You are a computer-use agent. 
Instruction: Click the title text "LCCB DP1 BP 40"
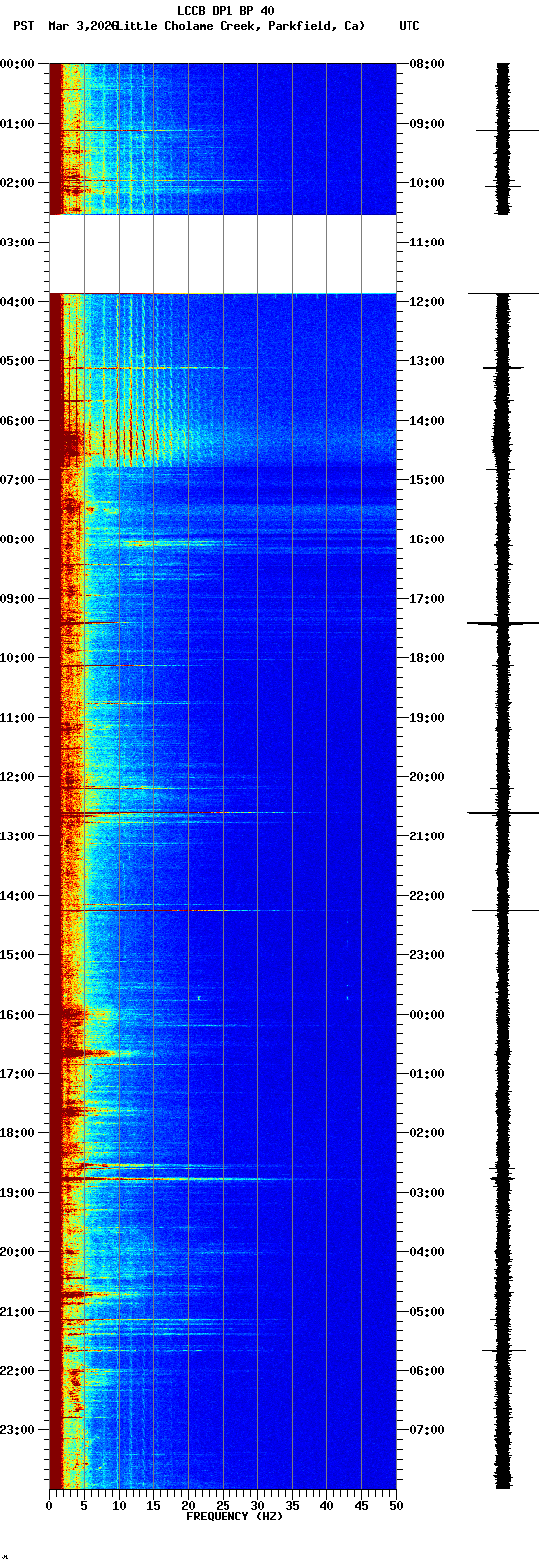point(226,11)
